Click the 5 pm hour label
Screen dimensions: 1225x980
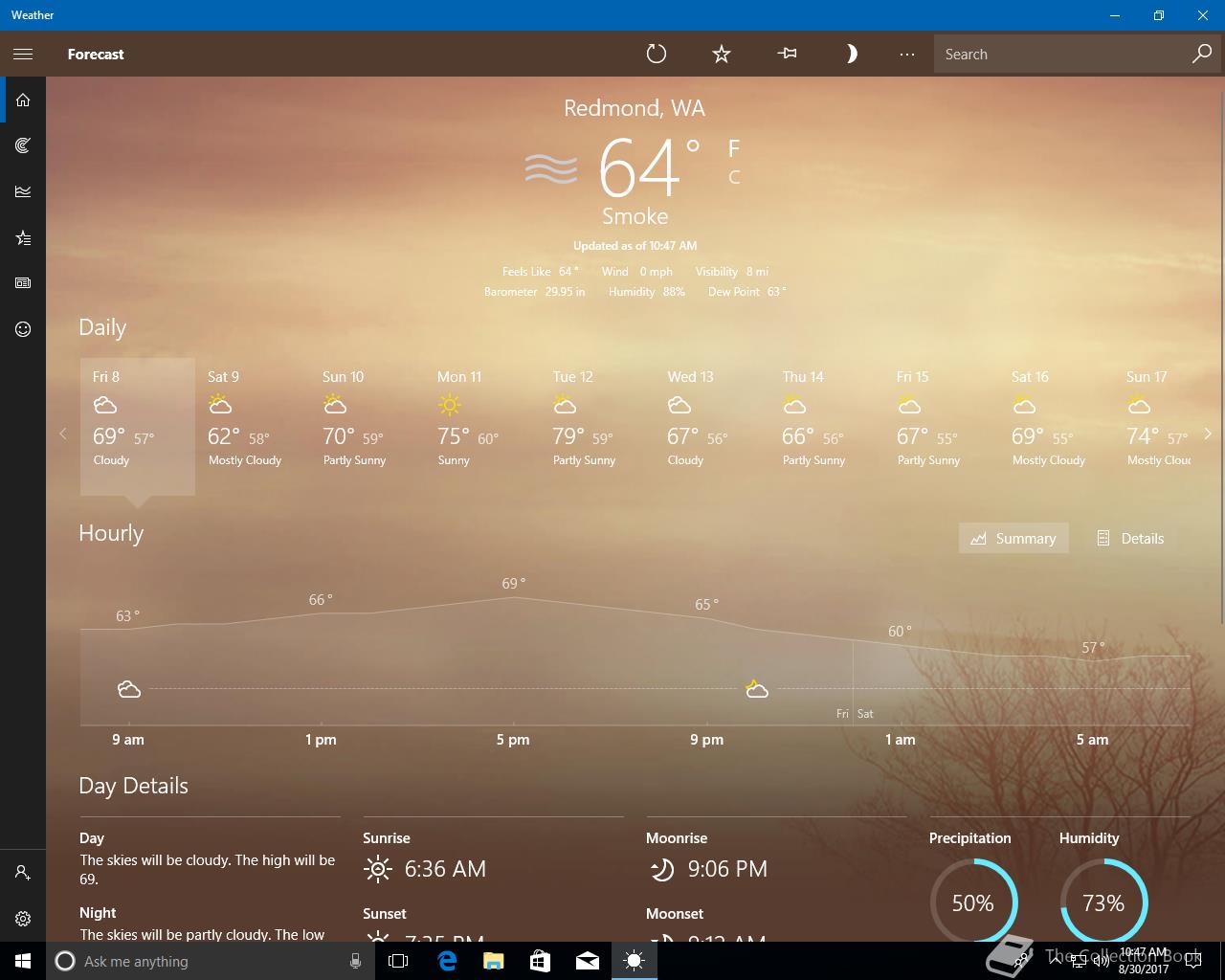tap(513, 740)
